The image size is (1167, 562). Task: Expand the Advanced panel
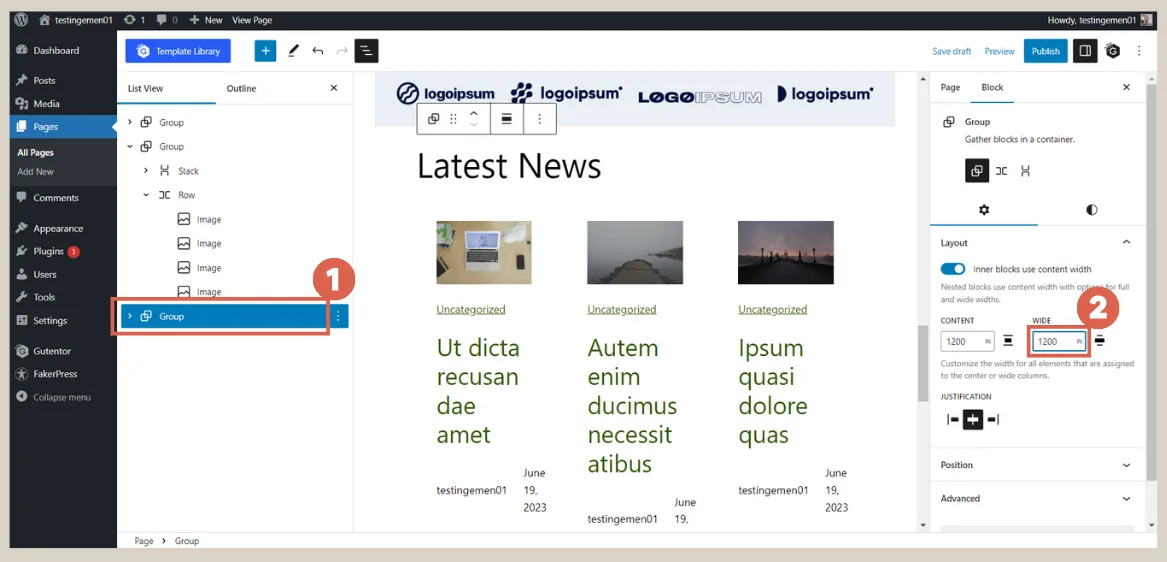1037,498
